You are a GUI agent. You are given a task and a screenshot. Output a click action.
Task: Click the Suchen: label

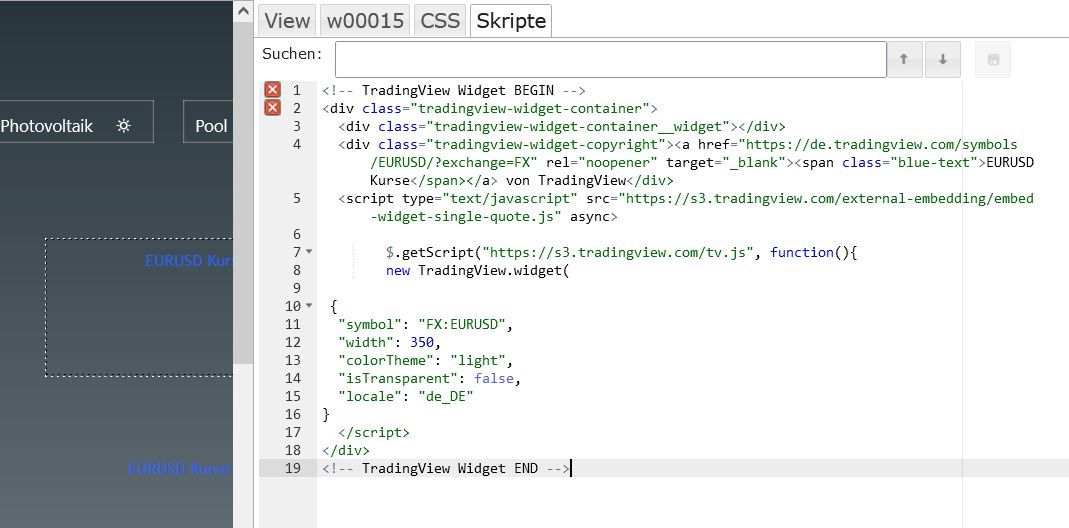[x=292, y=54]
